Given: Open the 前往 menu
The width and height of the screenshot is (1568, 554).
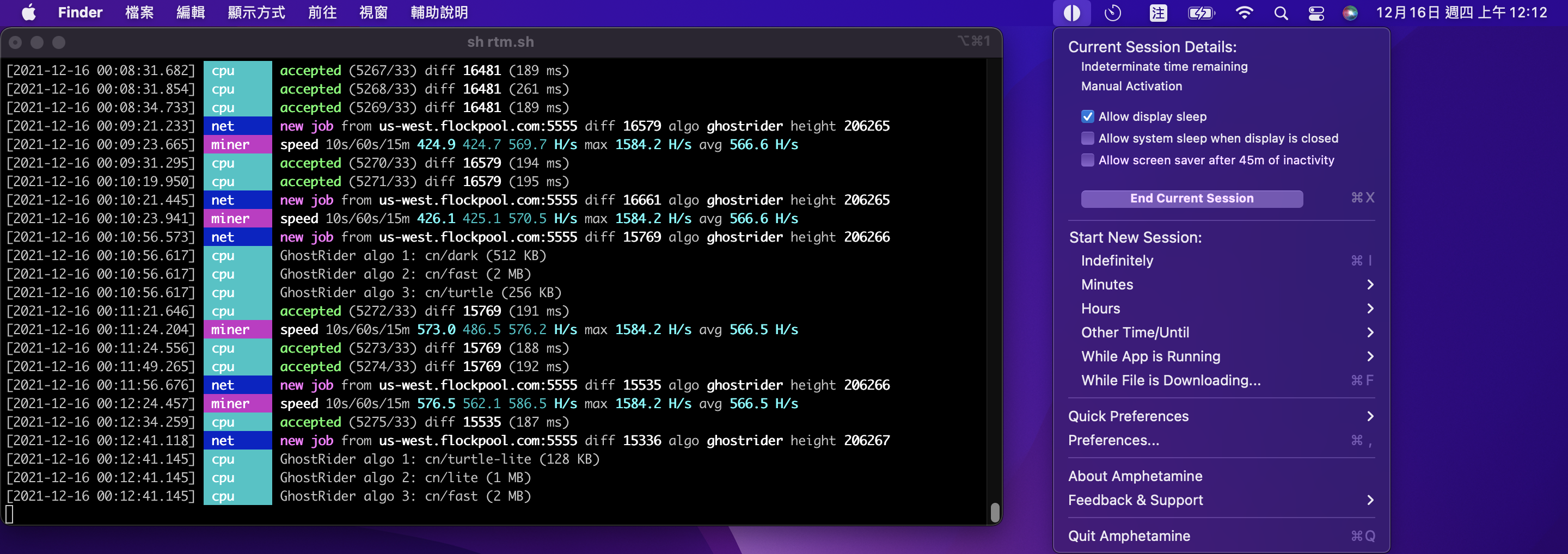Looking at the screenshot, I should click(x=322, y=13).
